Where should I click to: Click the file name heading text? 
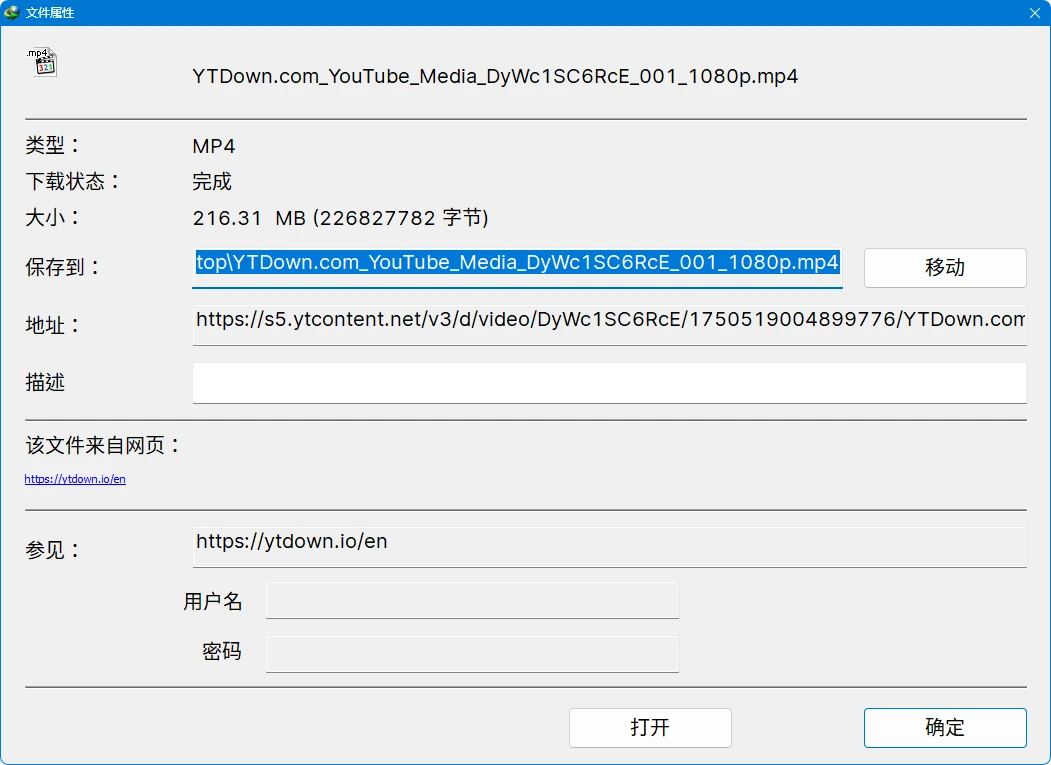(x=495, y=77)
